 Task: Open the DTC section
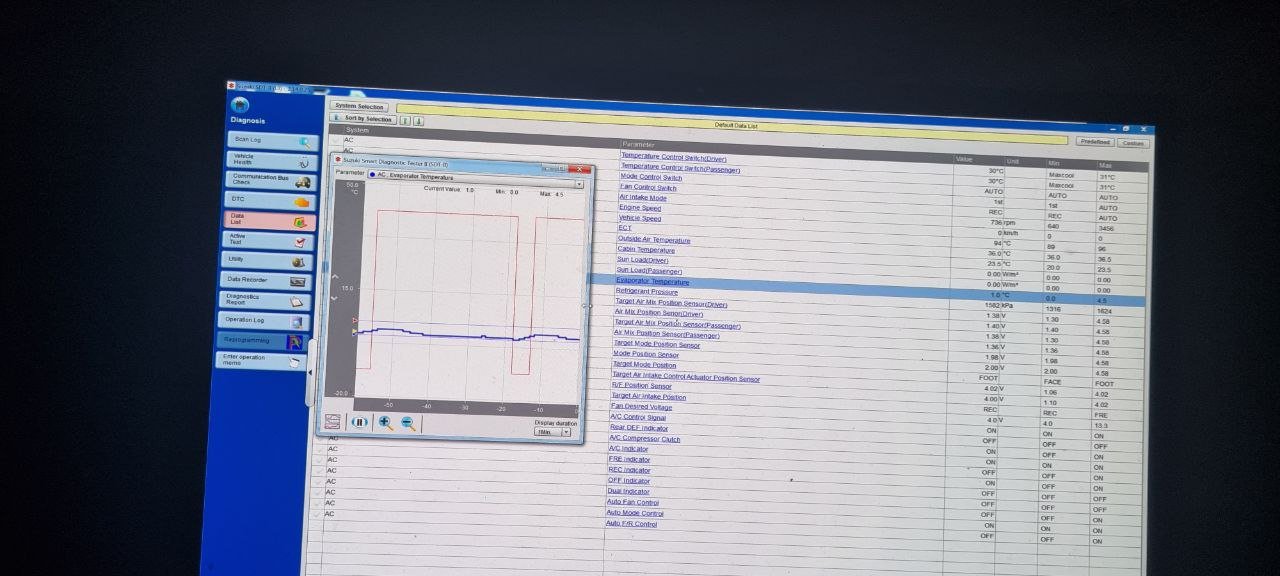(x=270, y=201)
